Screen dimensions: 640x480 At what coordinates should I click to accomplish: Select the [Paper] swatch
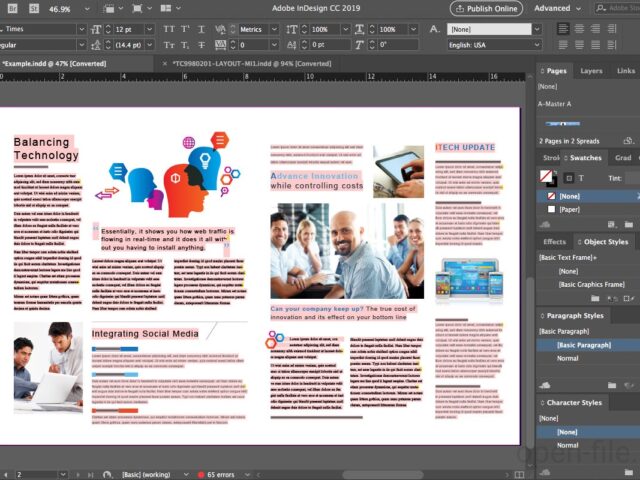(570, 210)
